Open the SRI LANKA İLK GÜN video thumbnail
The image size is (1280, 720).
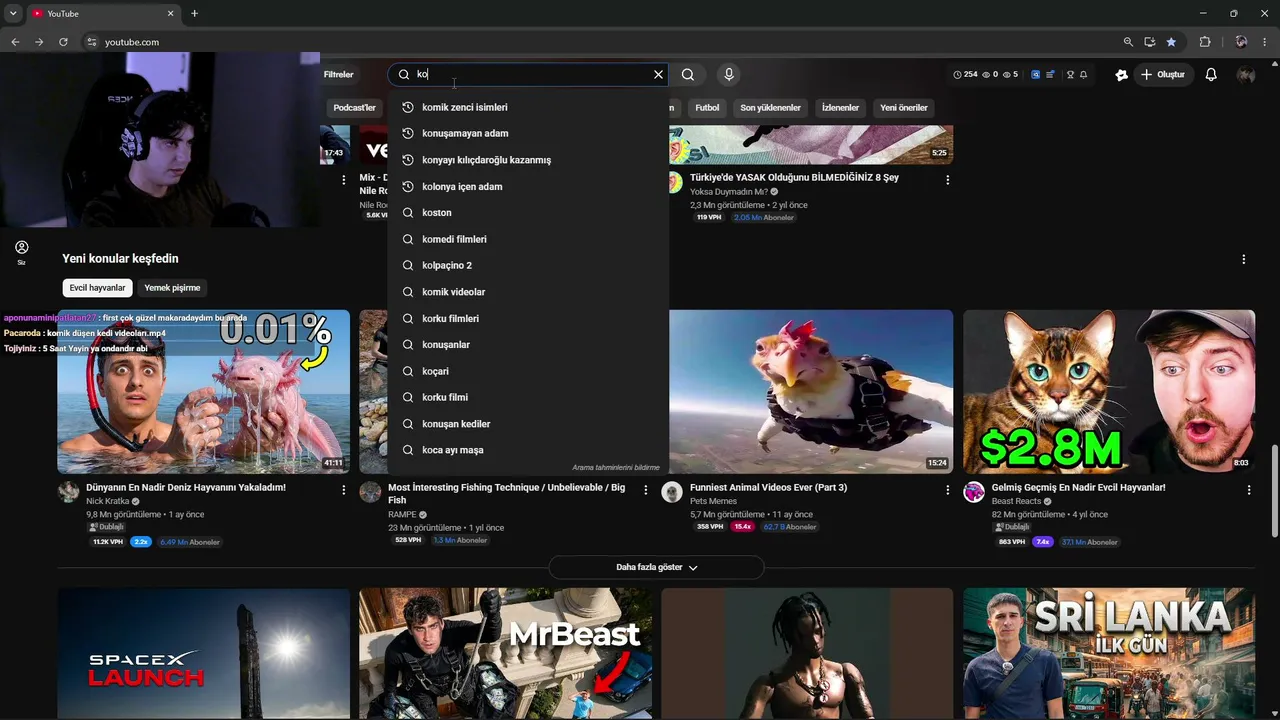1109,653
